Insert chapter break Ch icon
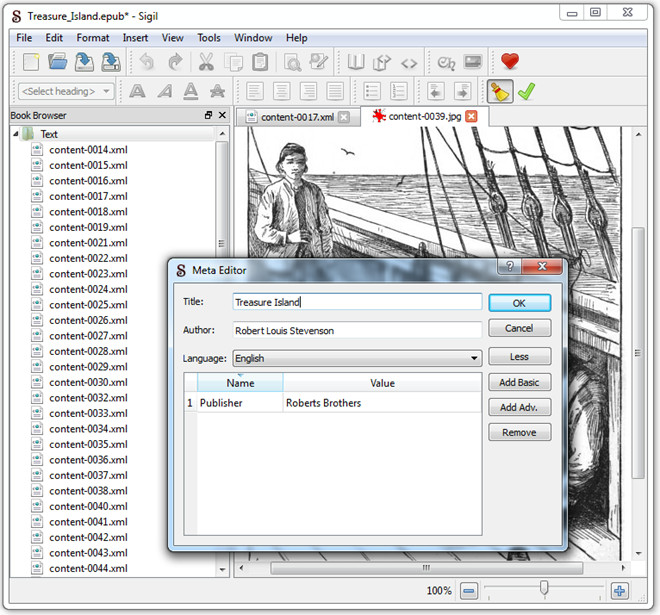The height and width of the screenshot is (615, 660). tap(446, 63)
